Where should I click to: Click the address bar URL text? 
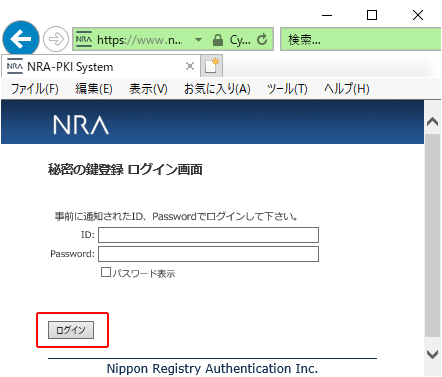pos(139,40)
